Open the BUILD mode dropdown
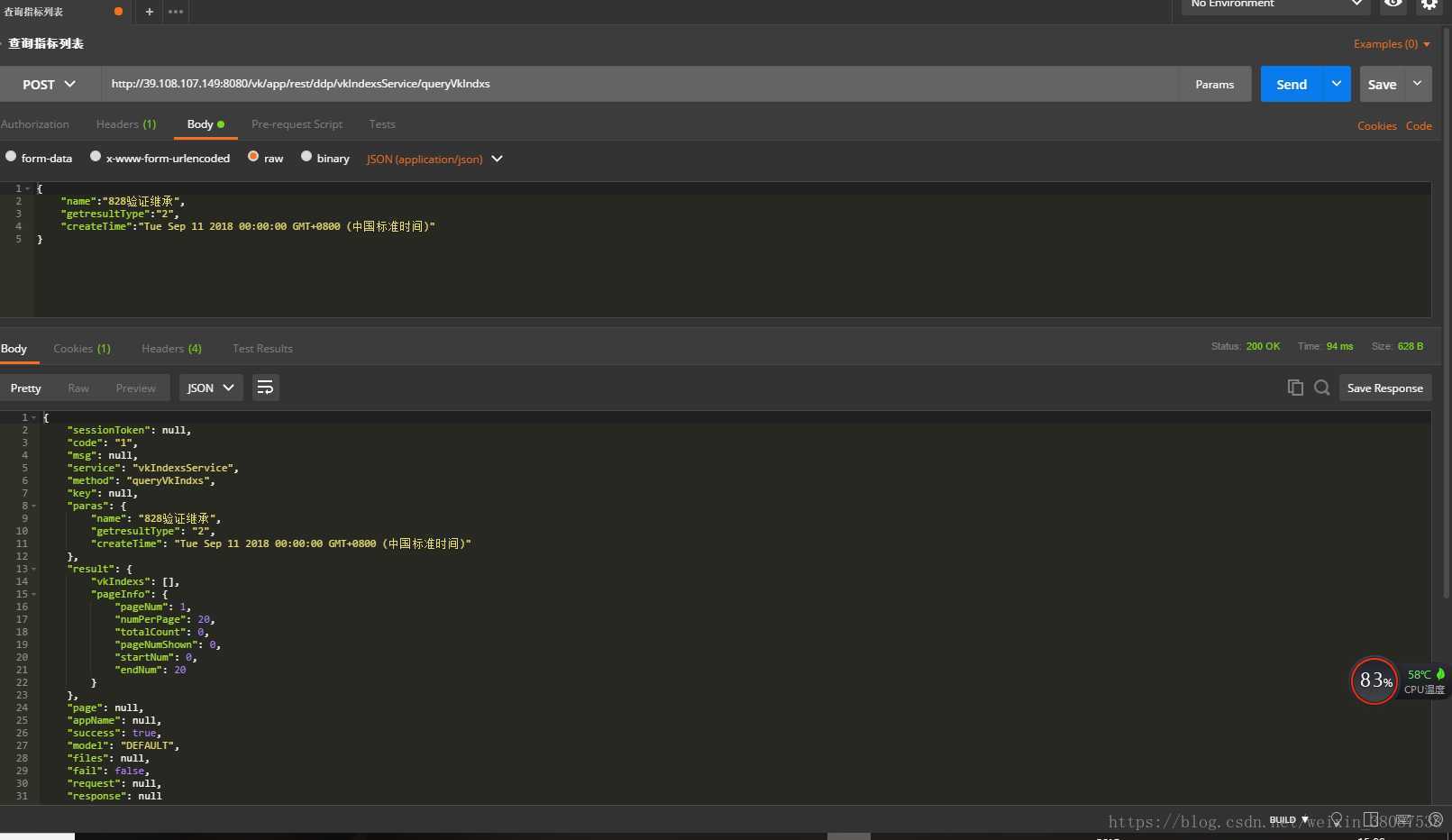 [x=1289, y=820]
